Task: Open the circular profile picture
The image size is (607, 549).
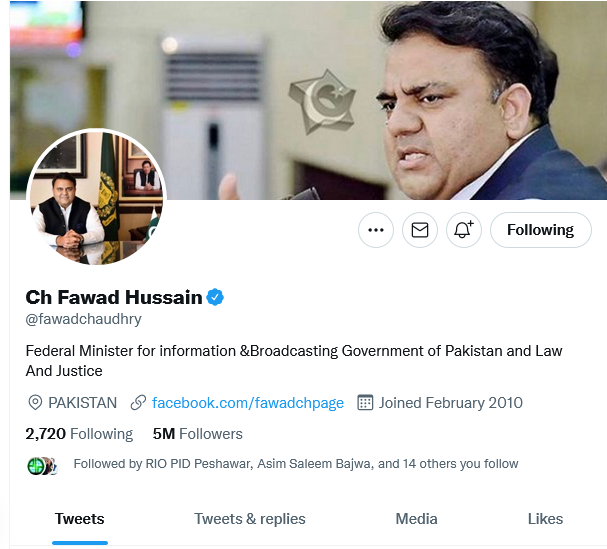Action: coord(96,197)
